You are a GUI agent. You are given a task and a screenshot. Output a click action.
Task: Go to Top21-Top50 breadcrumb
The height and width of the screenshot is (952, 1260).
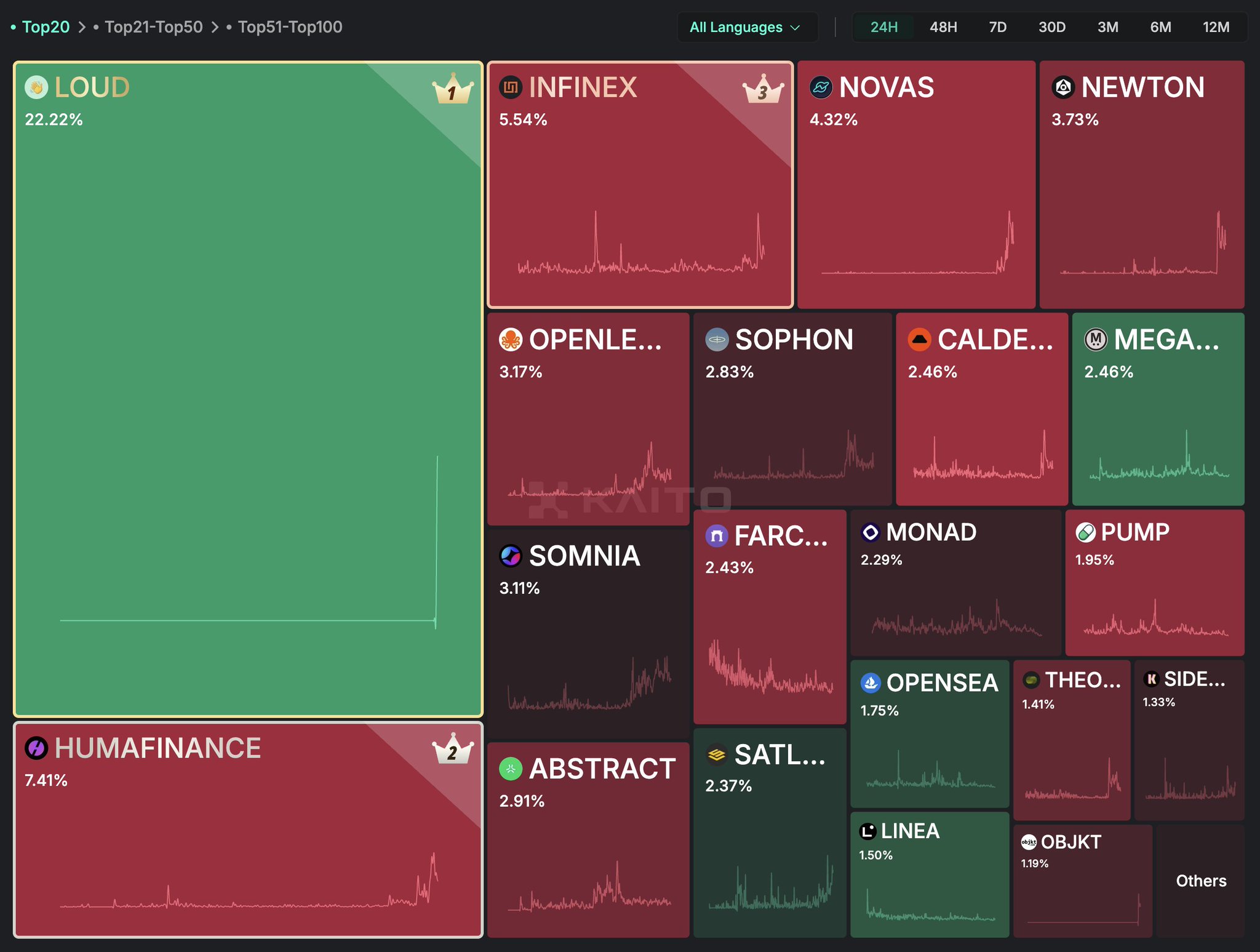[x=153, y=27]
